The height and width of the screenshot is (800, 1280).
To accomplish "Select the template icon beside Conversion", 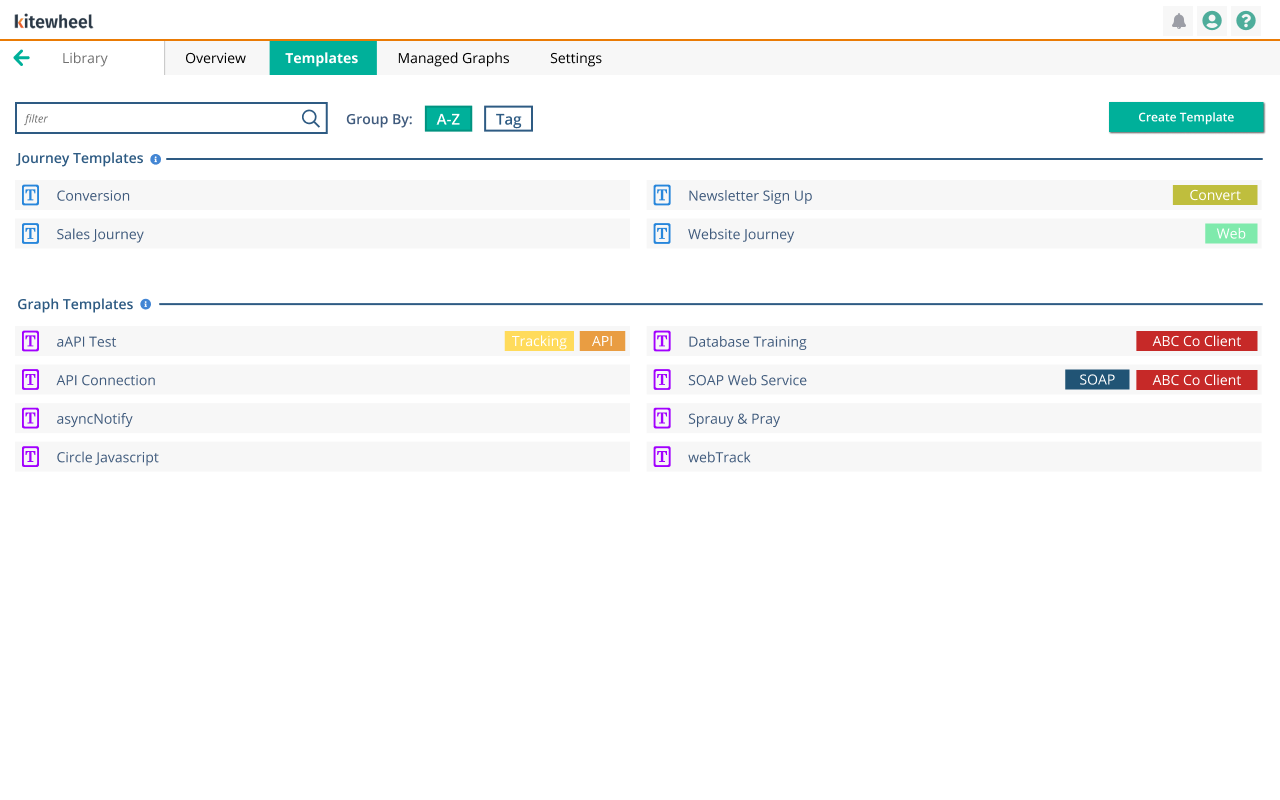I will click(30, 195).
